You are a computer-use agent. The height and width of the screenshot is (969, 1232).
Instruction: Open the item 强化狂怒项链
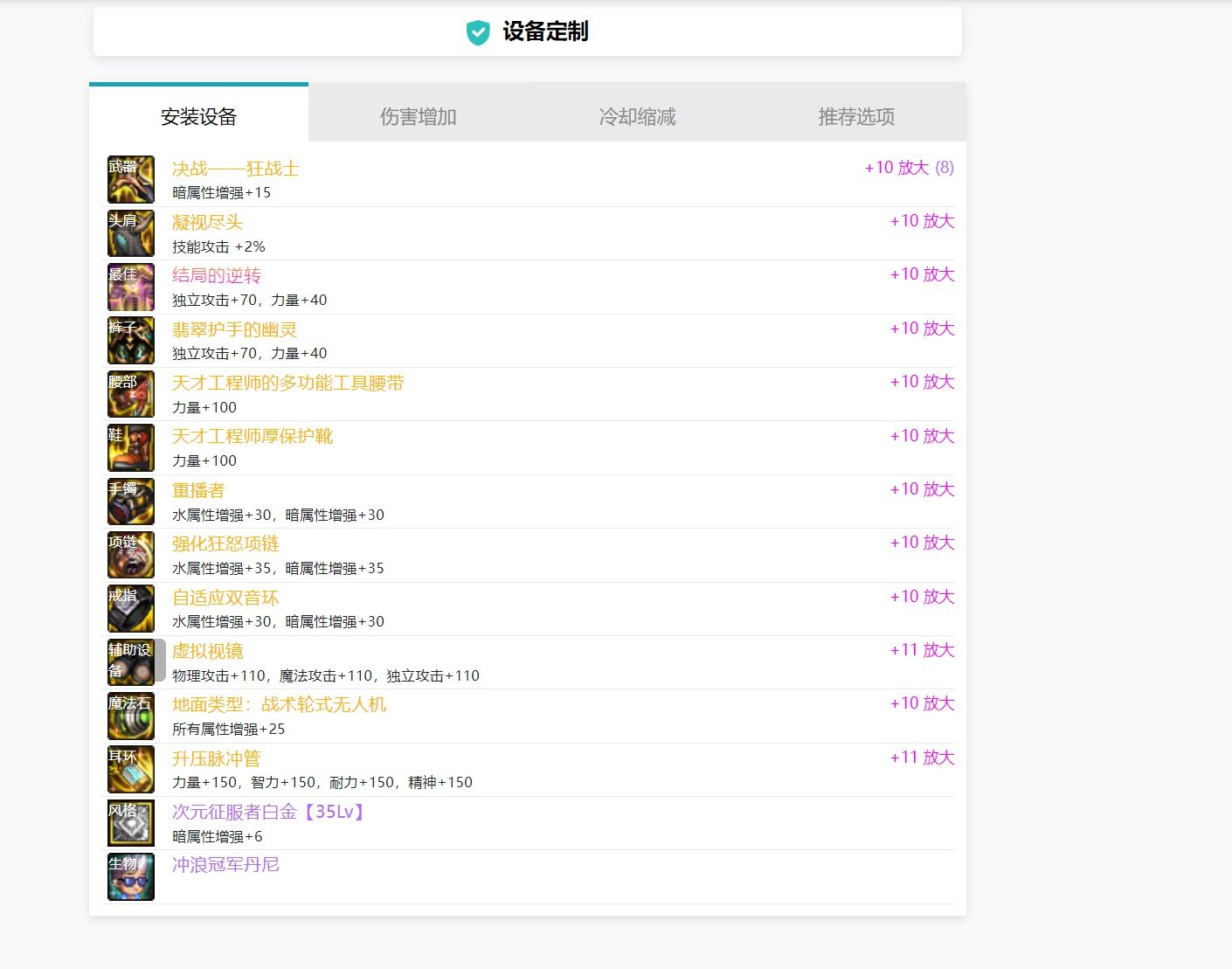[x=225, y=543]
